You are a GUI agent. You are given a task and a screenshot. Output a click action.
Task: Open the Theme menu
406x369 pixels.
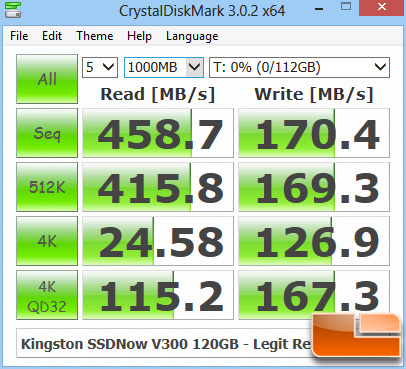tap(95, 36)
